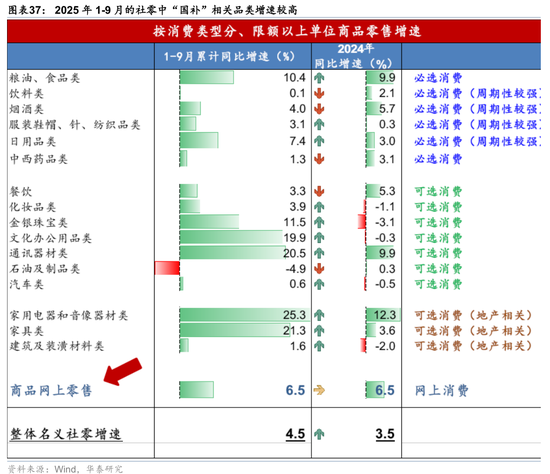Image resolution: width=550 pixels, height=474 pixels.
Task: Select the 汽车类 row label
Action: pos(27,284)
